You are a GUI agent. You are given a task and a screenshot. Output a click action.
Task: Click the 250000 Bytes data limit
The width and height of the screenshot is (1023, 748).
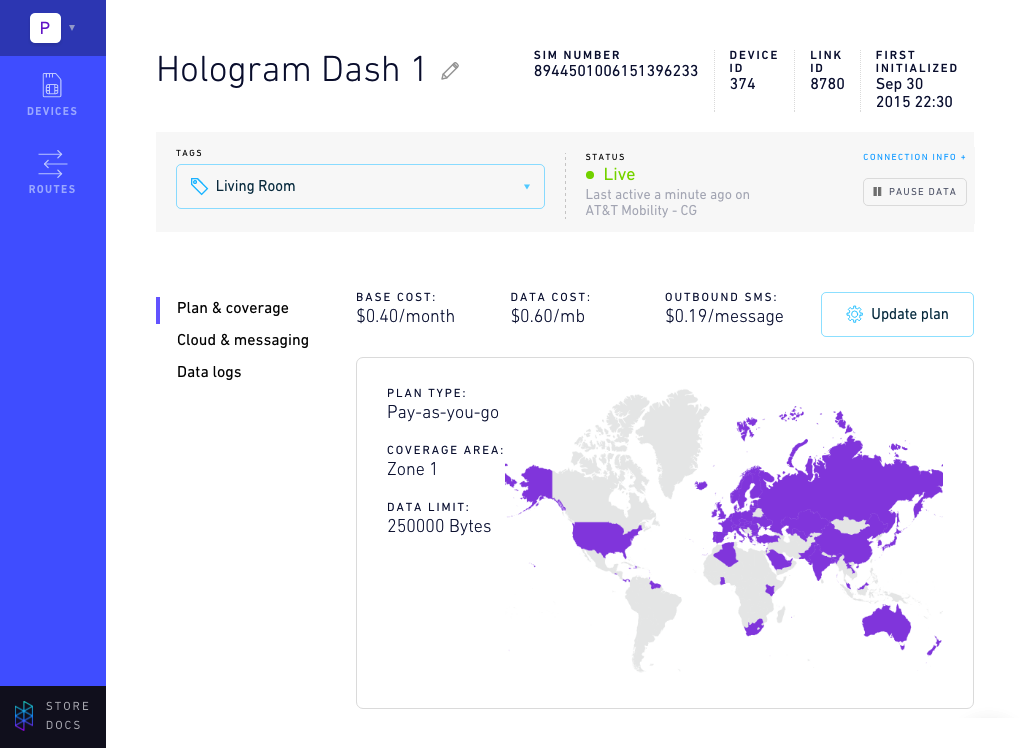439,526
